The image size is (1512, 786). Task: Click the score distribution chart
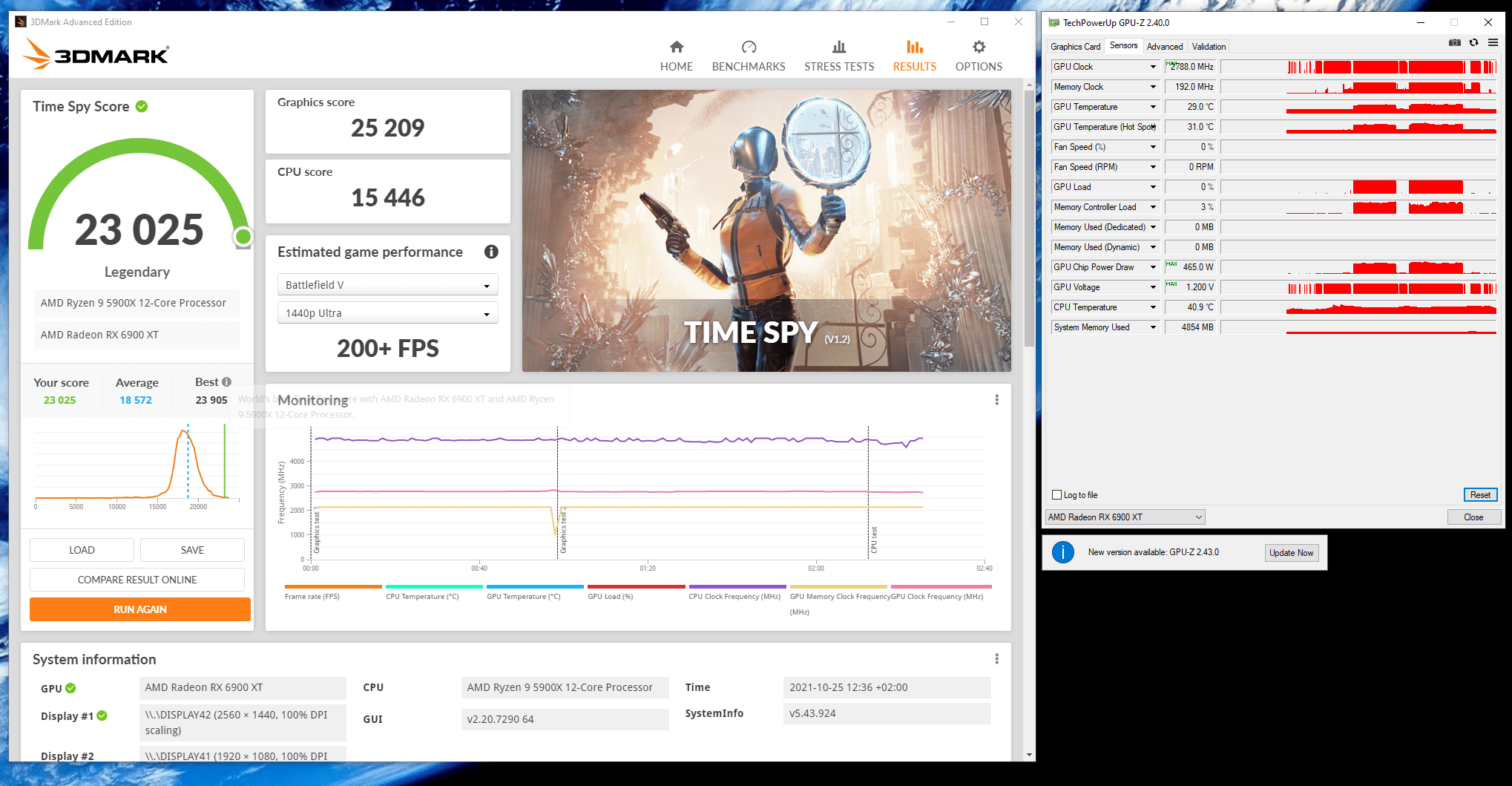click(137, 466)
